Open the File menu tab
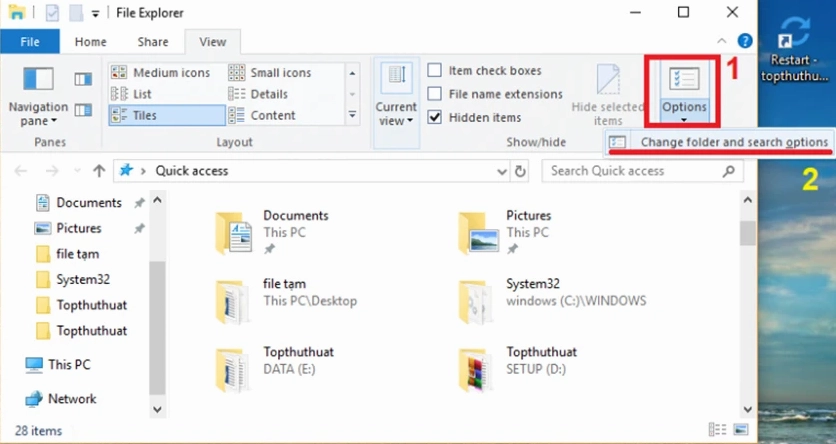836x444 pixels. (30, 42)
